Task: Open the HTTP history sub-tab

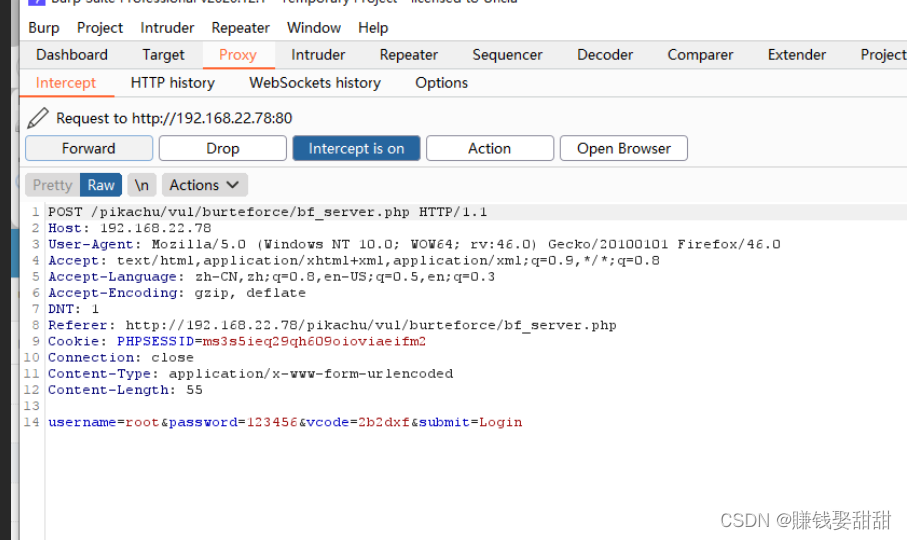Action: pyautogui.click(x=172, y=83)
